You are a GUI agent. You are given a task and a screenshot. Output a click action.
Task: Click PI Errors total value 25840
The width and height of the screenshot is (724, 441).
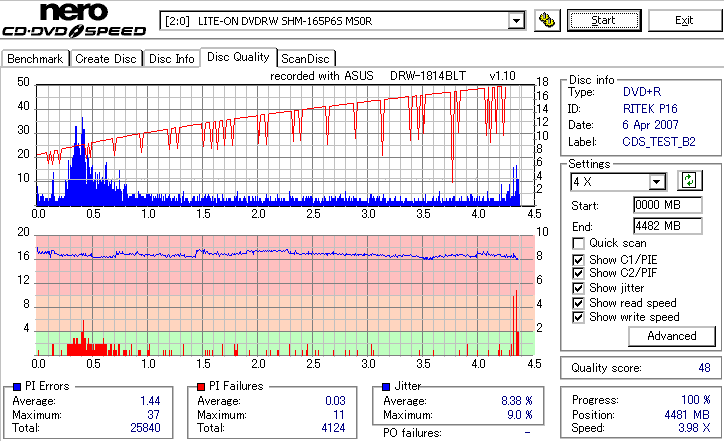145,428
